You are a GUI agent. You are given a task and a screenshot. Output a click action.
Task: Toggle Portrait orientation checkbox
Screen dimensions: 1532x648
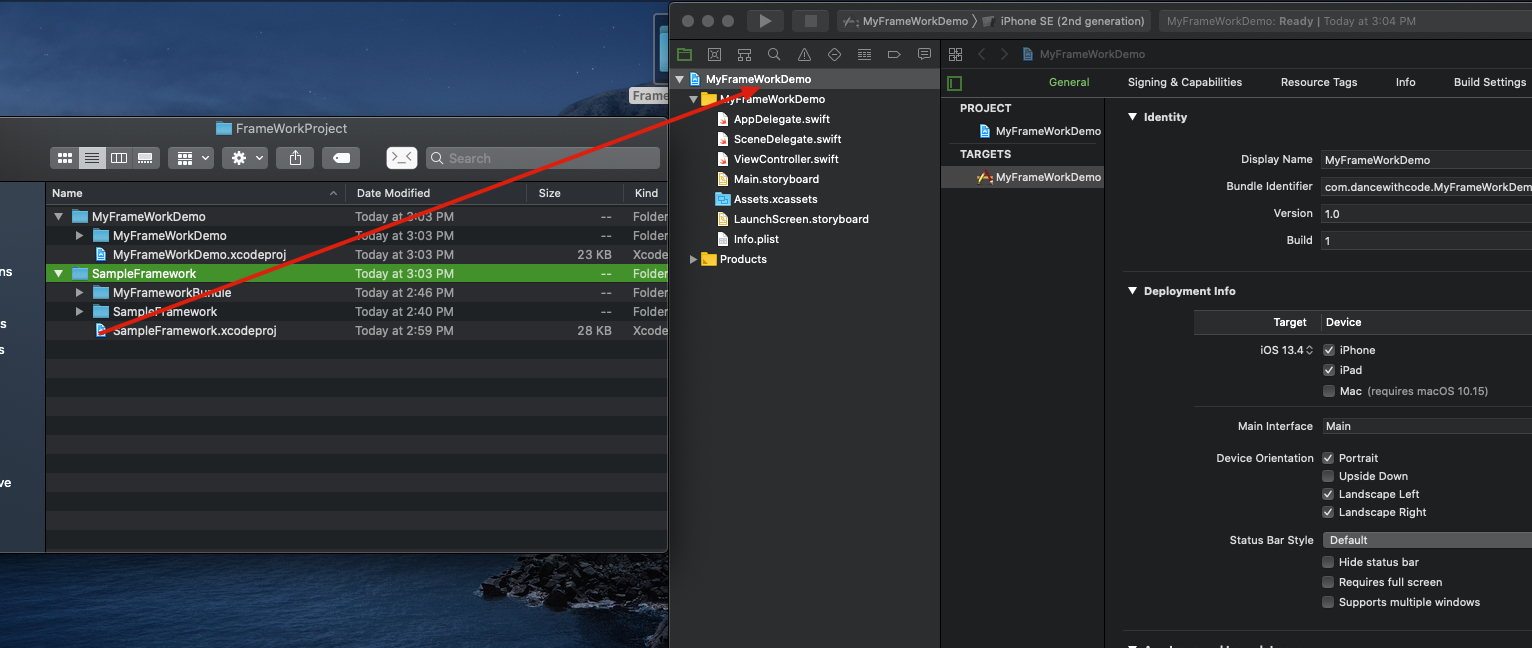point(1329,458)
